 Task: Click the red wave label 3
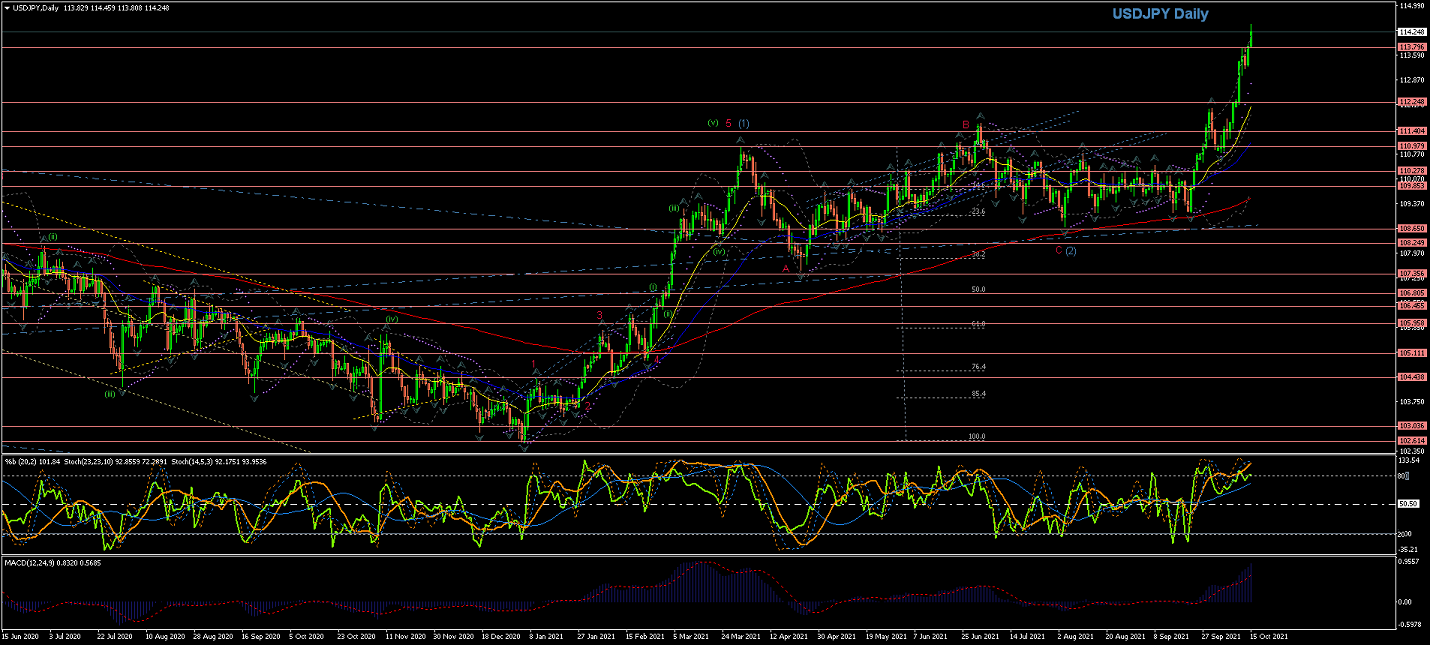(x=600, y=316)
